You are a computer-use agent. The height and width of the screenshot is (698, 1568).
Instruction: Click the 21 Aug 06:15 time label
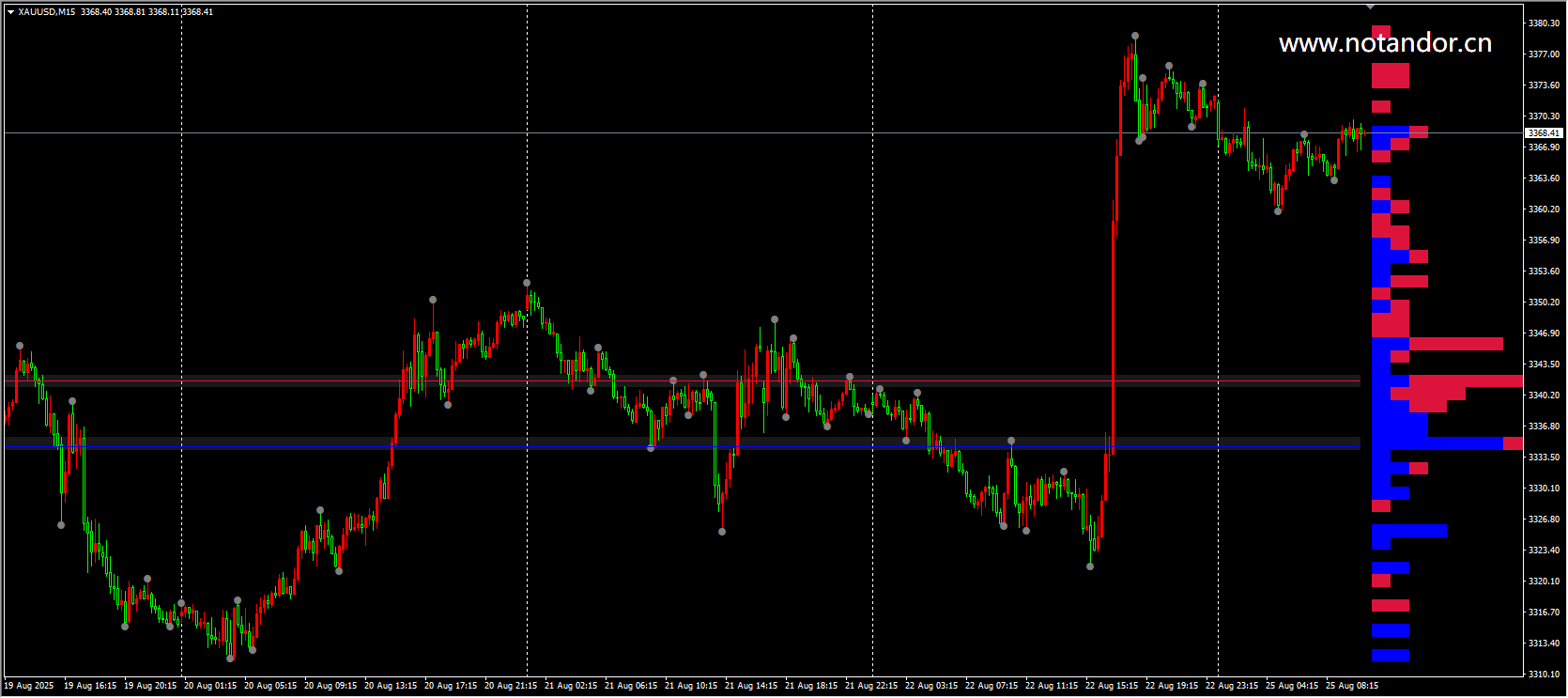coord(631,686)
